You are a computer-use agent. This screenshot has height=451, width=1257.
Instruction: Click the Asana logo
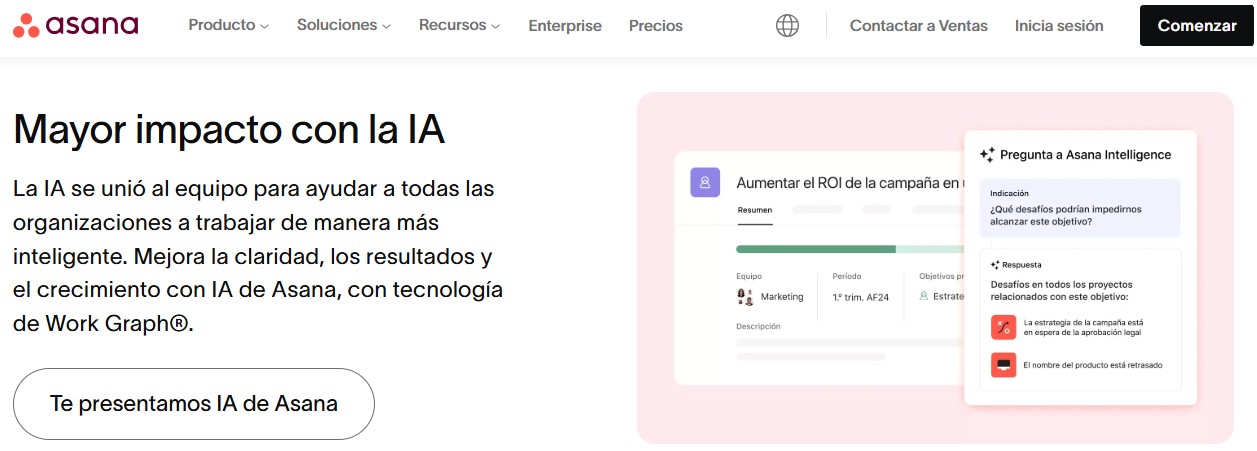75,26
